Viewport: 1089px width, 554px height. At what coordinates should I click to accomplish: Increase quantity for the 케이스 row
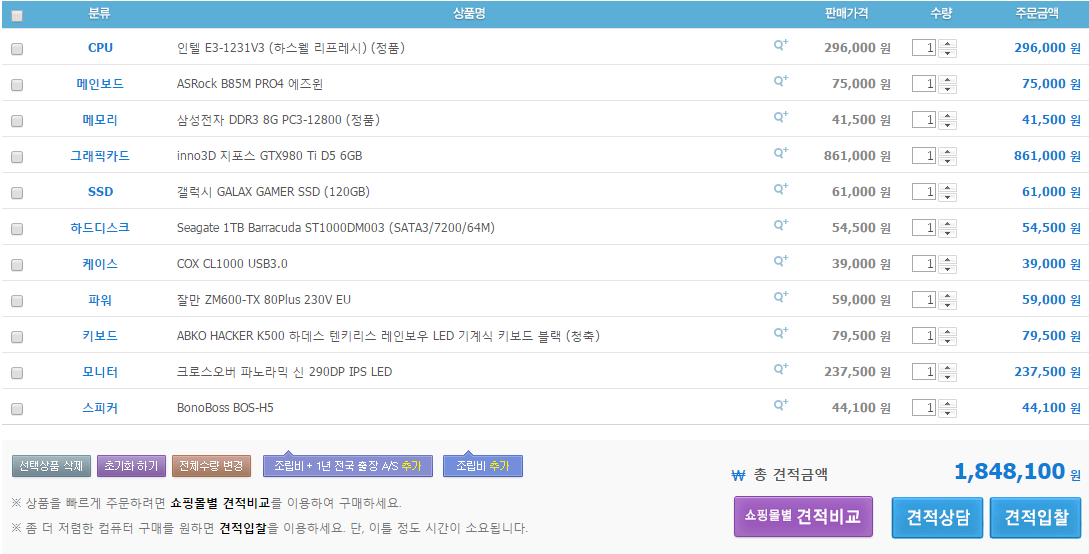click(x=947, y=260)
